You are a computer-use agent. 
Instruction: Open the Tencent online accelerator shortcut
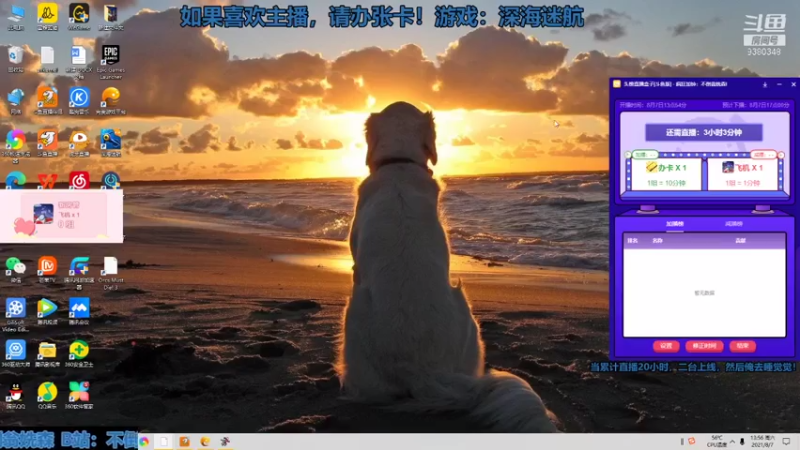click(79, 273)
